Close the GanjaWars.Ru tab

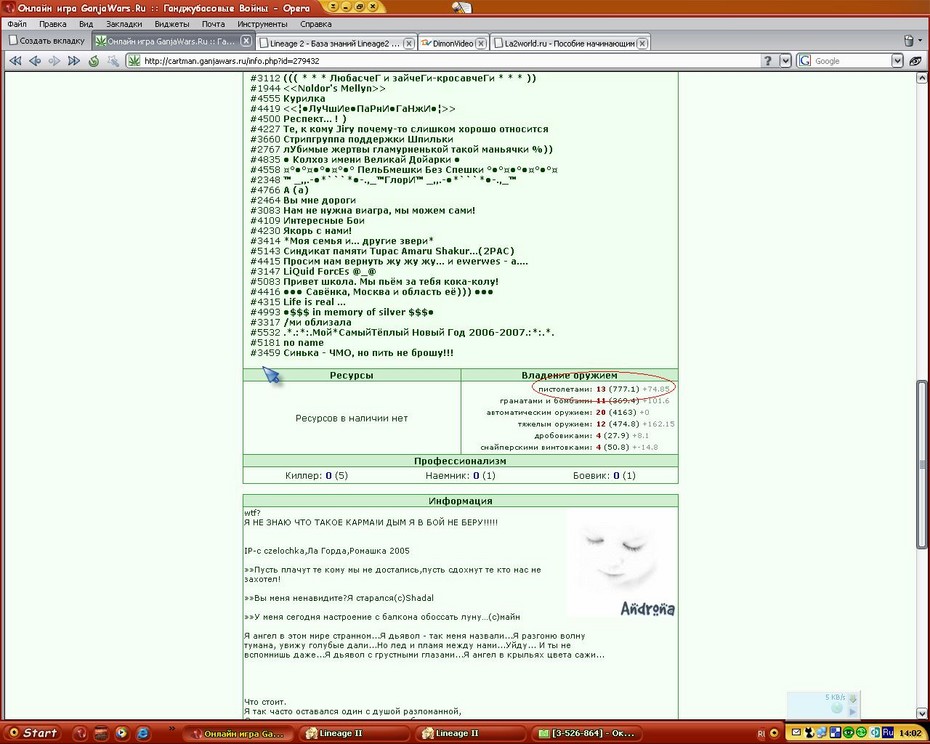pyautogui.click(x=246, y=40)
